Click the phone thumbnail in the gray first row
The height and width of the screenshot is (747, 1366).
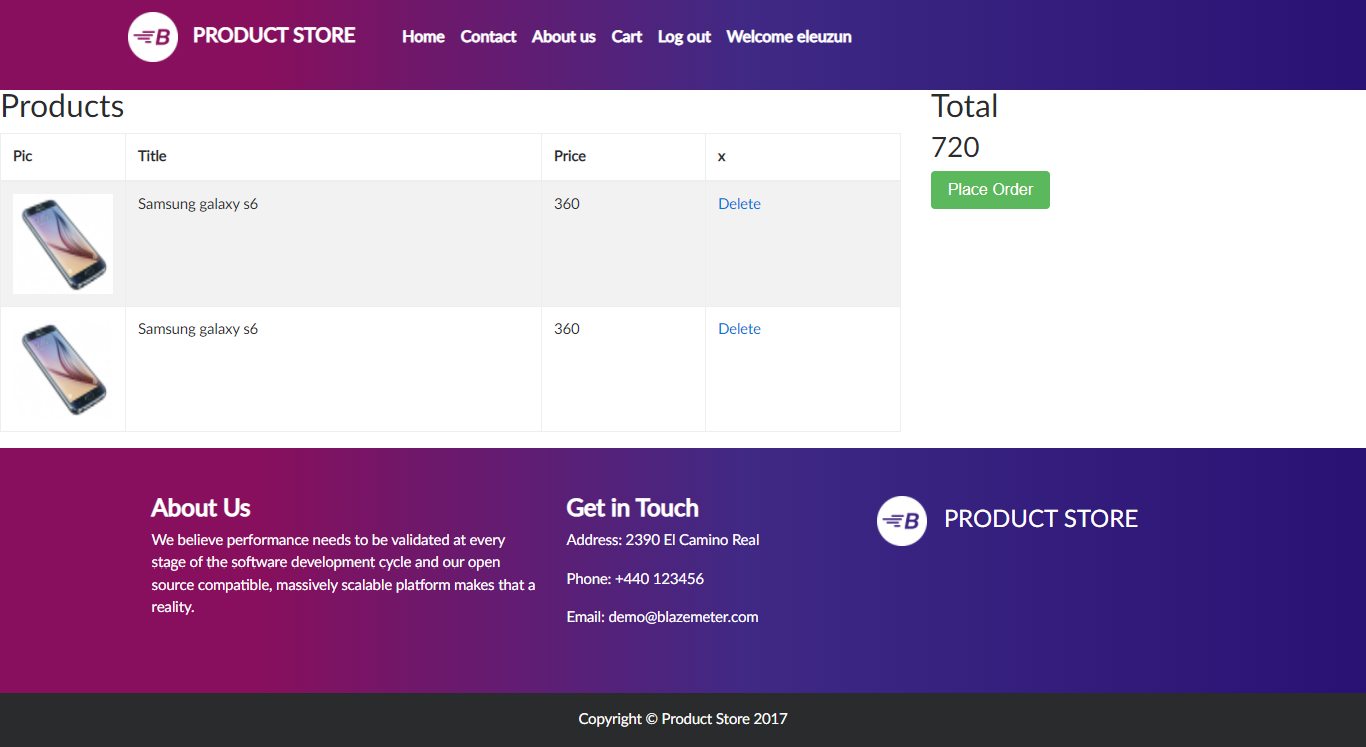(x=63, y=244)
